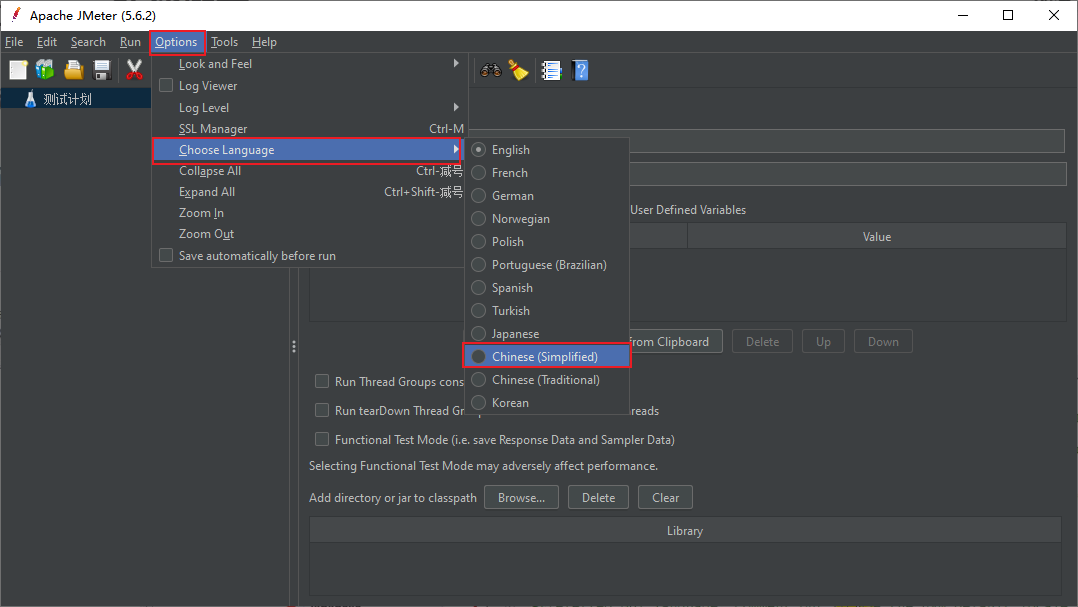Click the Add directory or jar to classpath label
Viewport: 1078px width, 607px height.
click(x=393, y=498)
